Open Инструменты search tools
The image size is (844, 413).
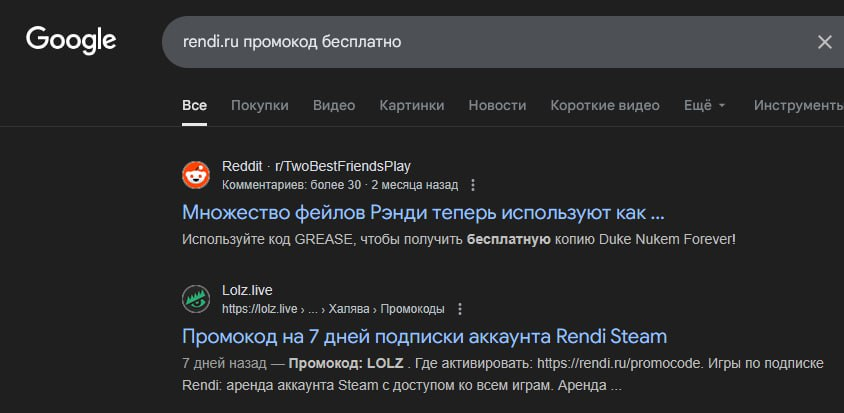point(799,106)
